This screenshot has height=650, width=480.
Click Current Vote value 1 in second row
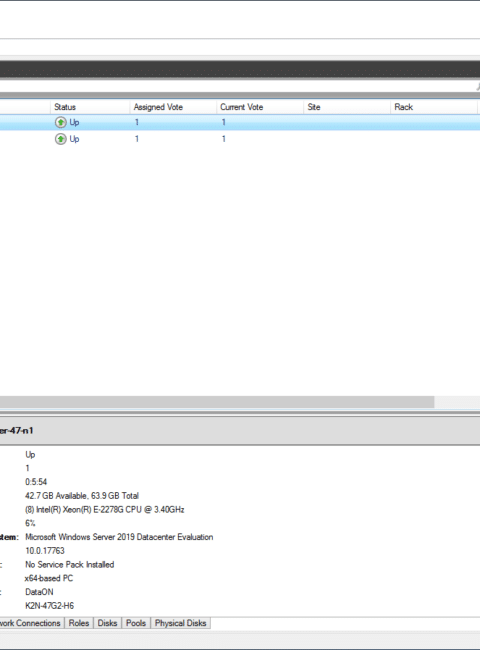[224, 139]
